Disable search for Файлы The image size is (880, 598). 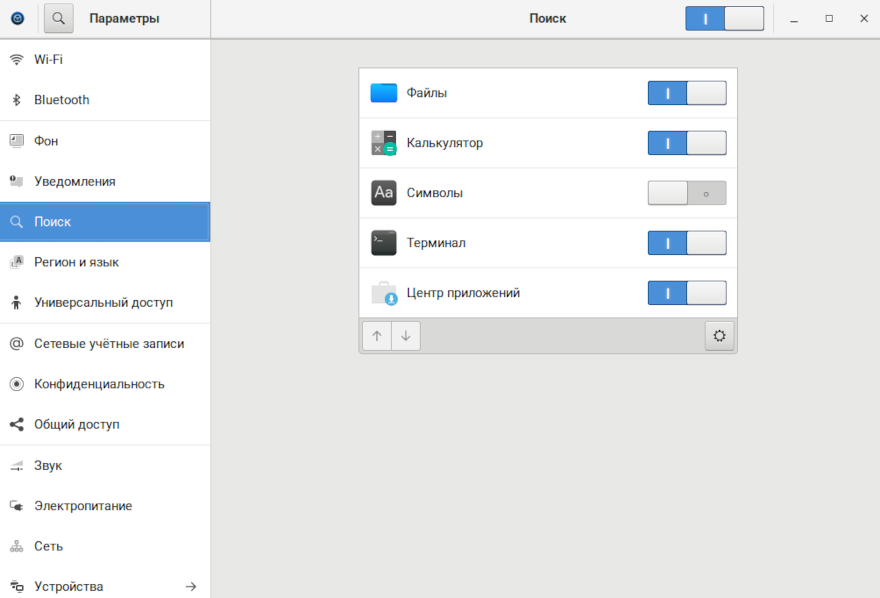(687, 93)
